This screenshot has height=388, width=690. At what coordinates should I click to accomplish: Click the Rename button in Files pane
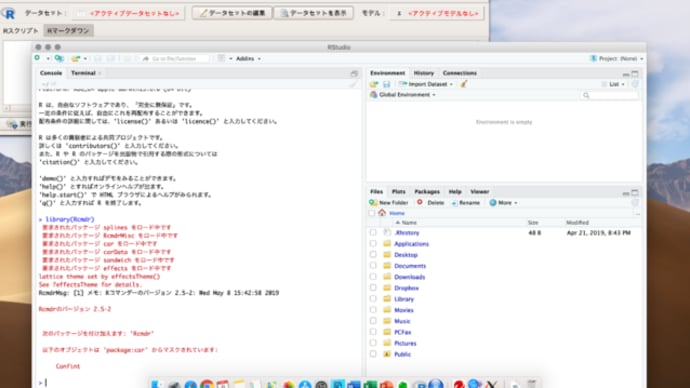466,203
